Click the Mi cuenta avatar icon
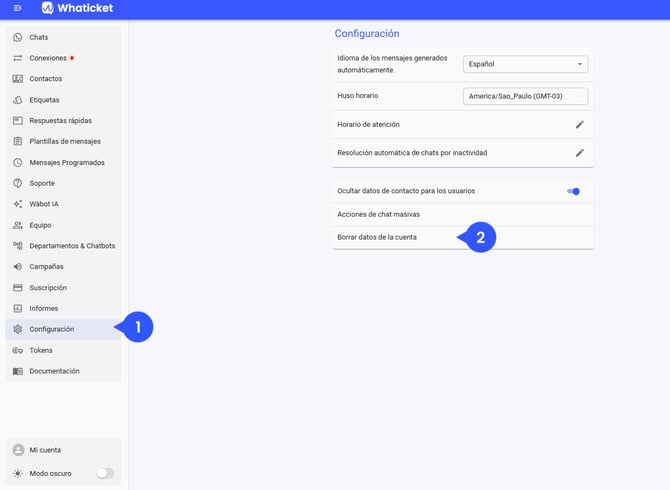 (x=18, y=450)
